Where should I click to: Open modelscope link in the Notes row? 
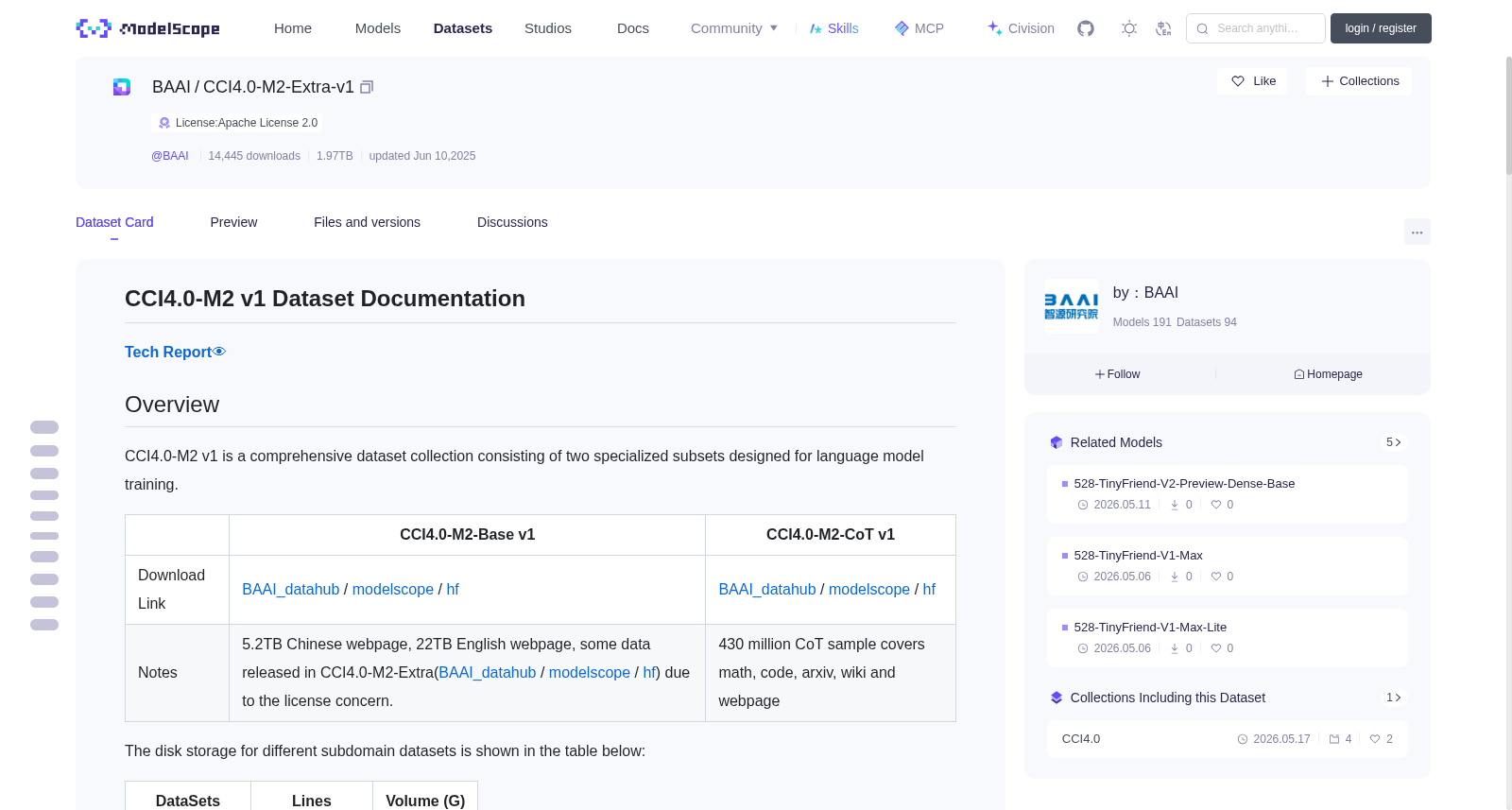[x=590, y=672]
